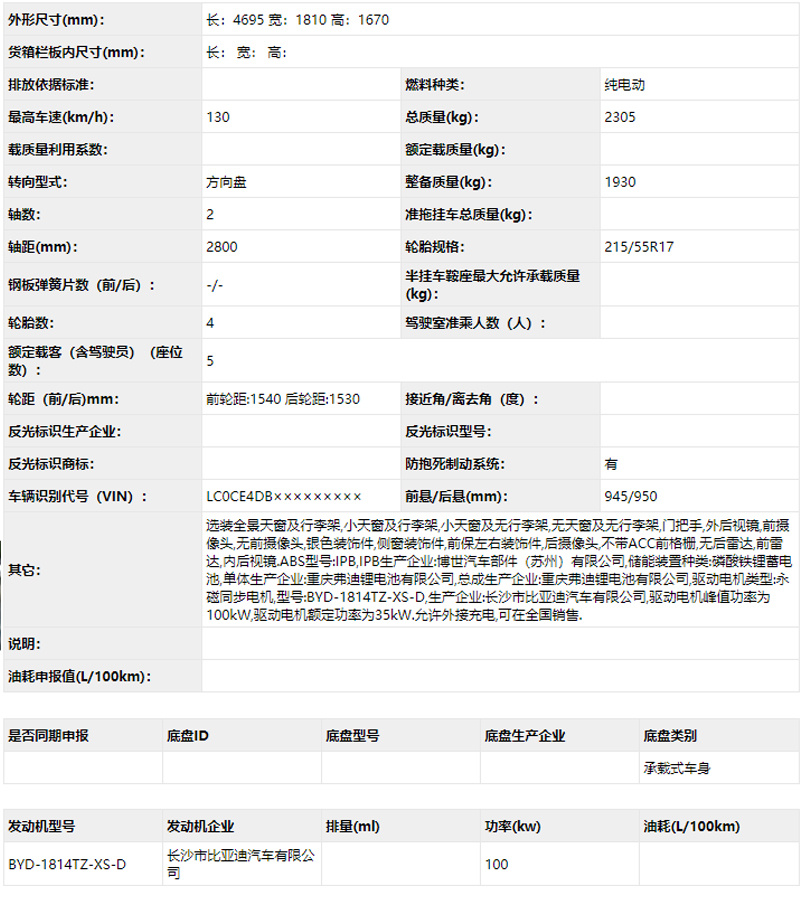Viewport: 800px width, 900px height.
Task: Click engine model BYD-1814TZ-XS-D in bottom table
Action: (67, 864)
